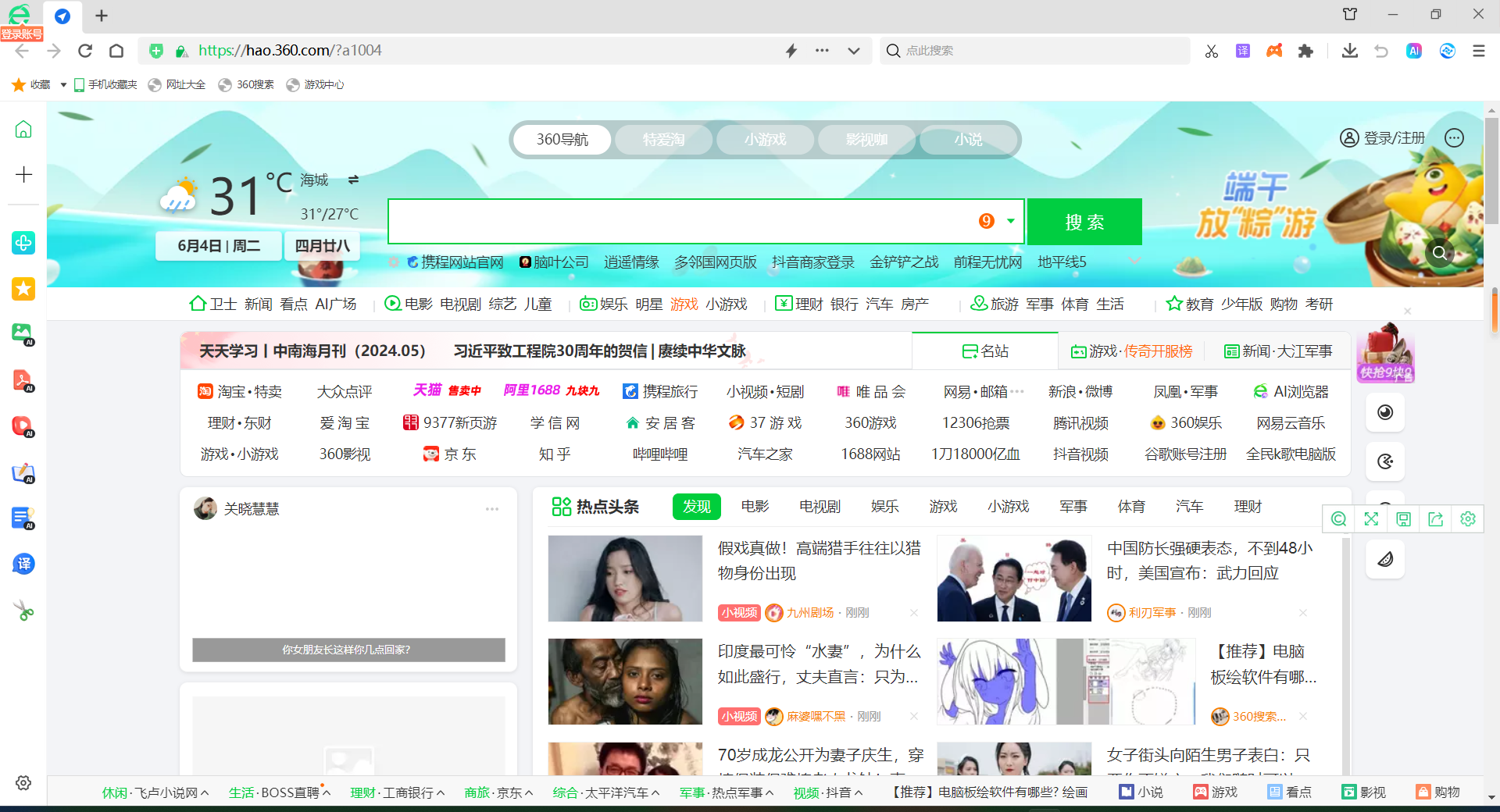
Task: Open the AI document sidebar icon
Action: pyautogui.click(x=23, y=518)
